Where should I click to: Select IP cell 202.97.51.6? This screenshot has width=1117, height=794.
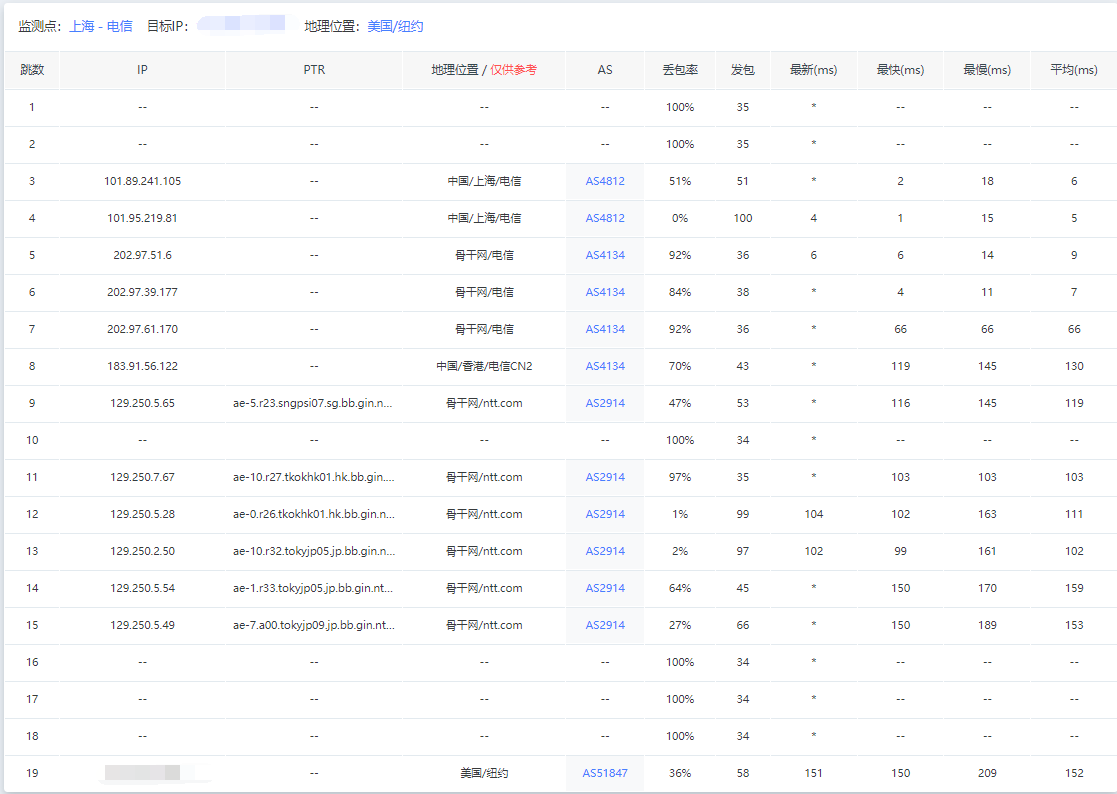(142, 255)
